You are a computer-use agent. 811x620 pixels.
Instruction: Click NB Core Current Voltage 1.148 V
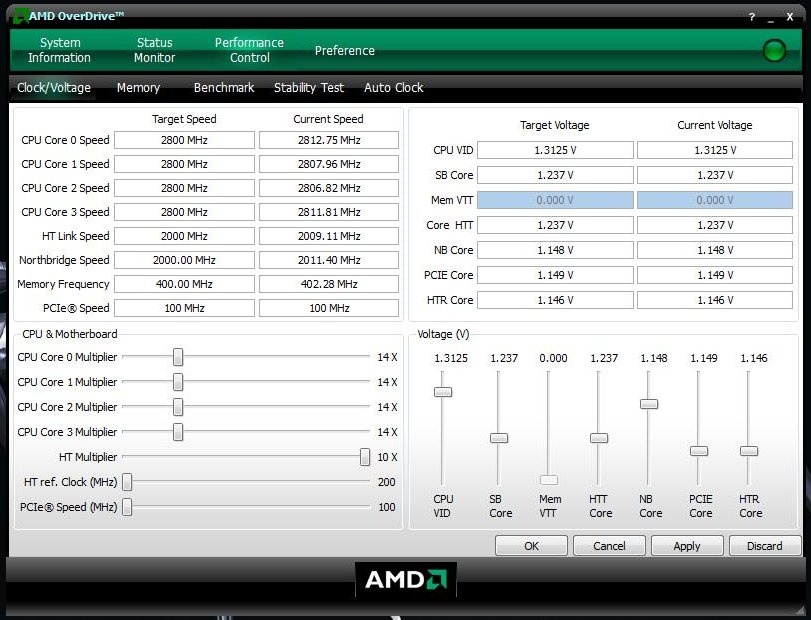click(x=715, y=250)
